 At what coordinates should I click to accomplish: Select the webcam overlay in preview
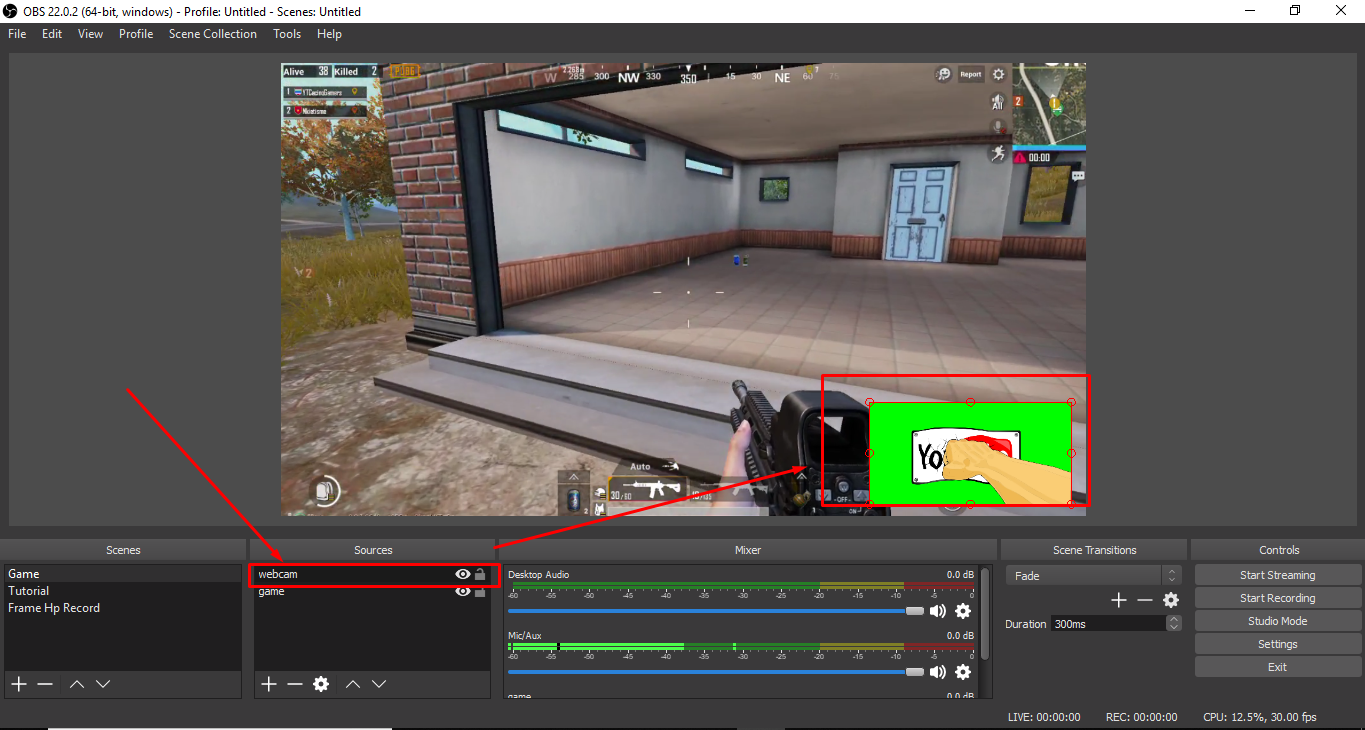click(970, 453)
